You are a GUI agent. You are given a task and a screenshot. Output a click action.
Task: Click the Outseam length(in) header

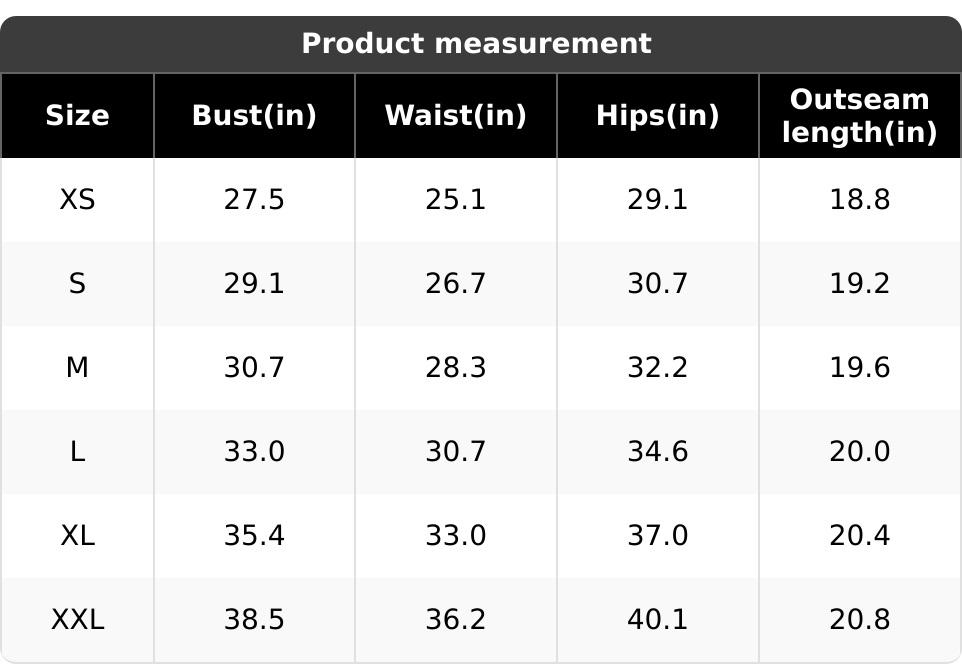pos(859,116)
